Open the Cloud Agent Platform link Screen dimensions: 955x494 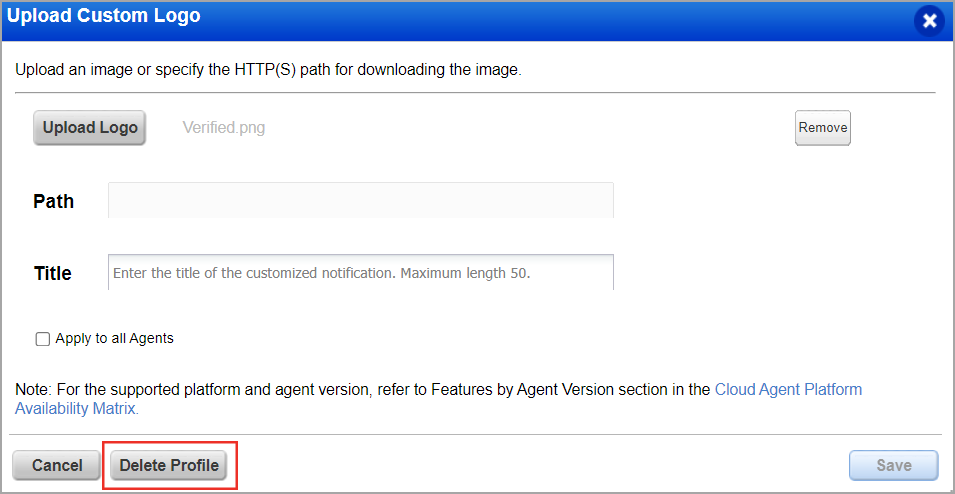pos(788,390)
